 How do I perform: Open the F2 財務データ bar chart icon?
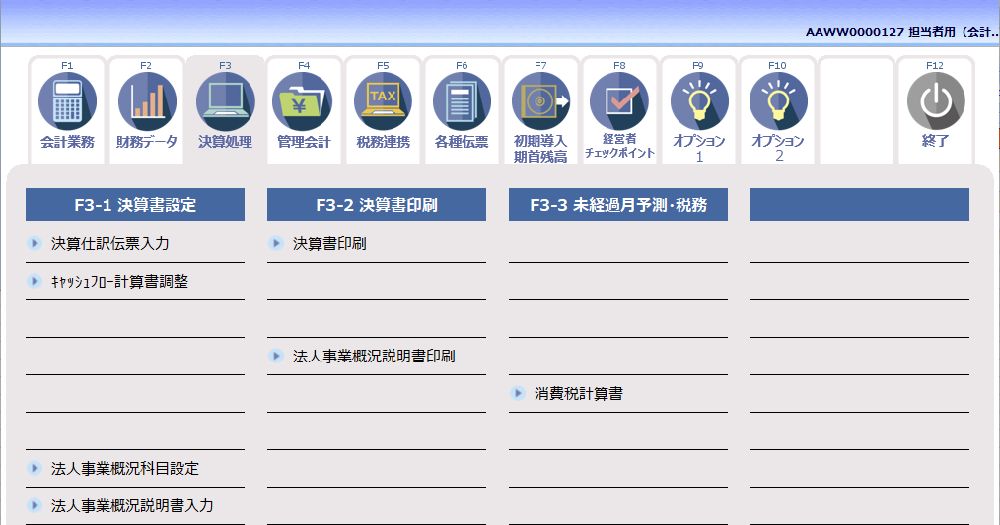[147, 101]
